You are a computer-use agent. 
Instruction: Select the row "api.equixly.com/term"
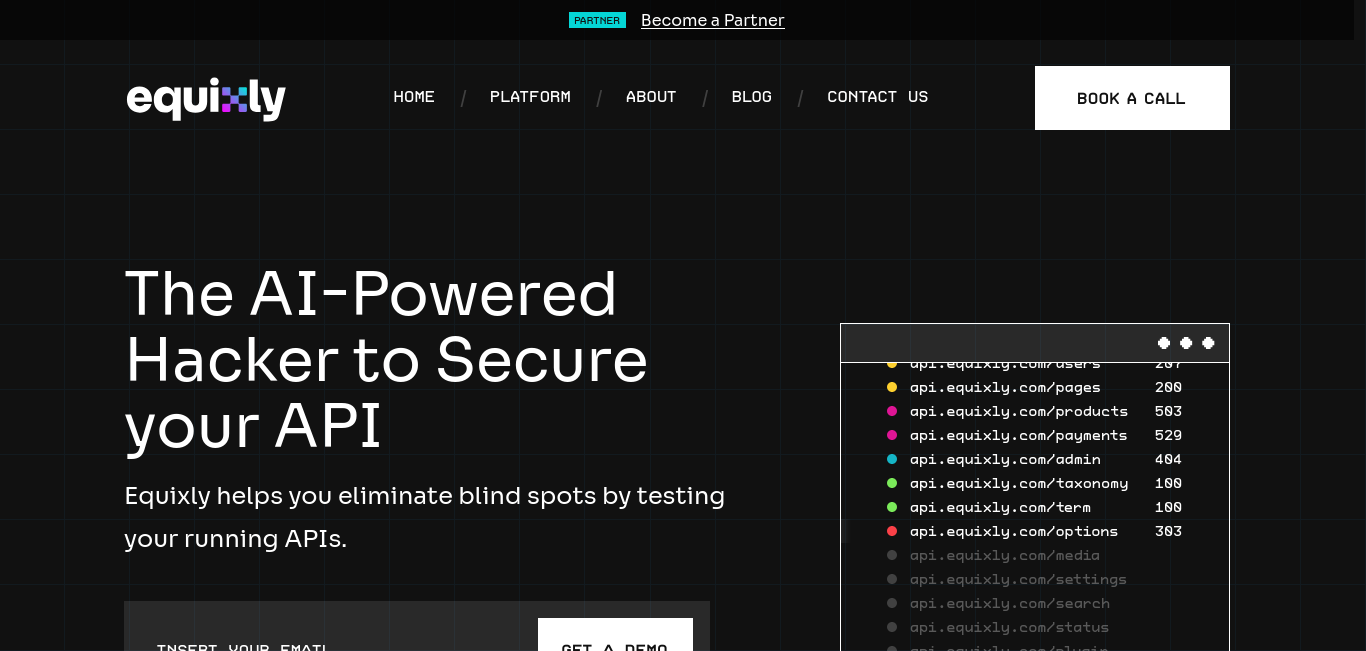tap(1034, 507)
